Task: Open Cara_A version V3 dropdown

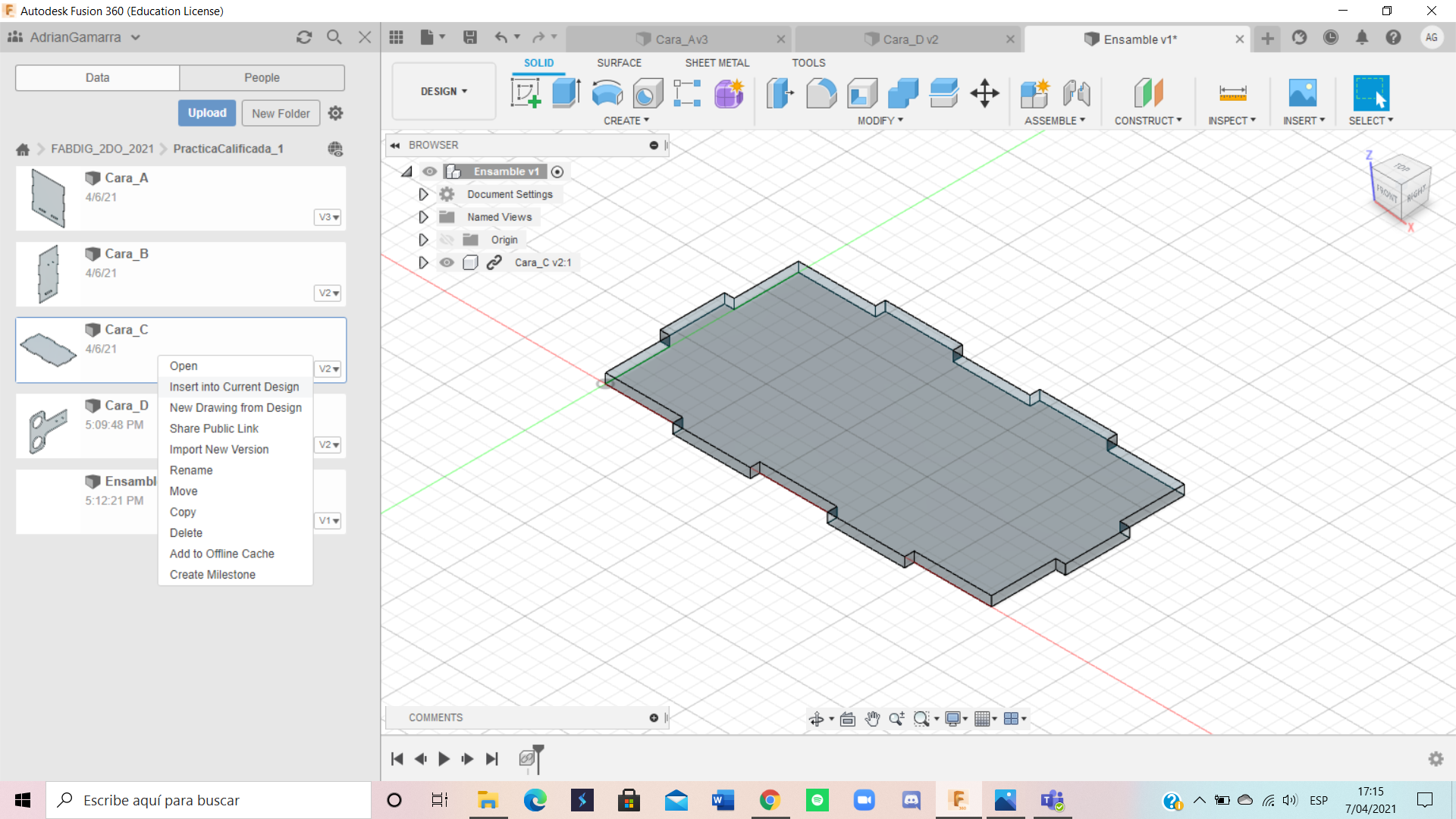Action: [x=328, y=217]
